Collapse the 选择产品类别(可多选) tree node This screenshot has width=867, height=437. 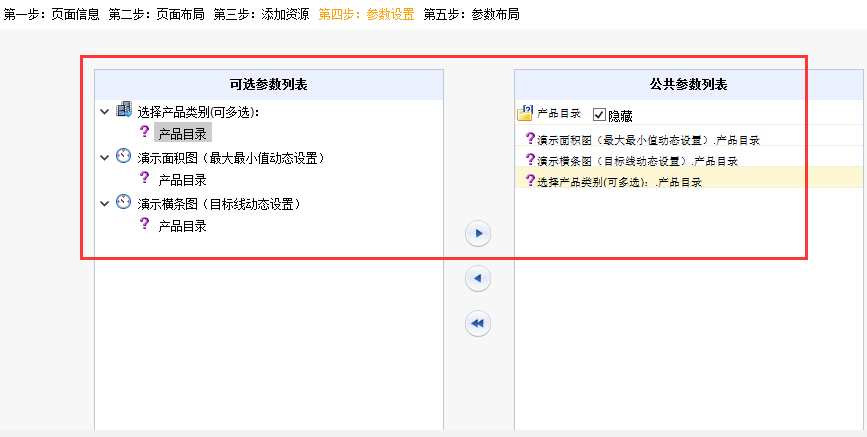pos(105,112)
